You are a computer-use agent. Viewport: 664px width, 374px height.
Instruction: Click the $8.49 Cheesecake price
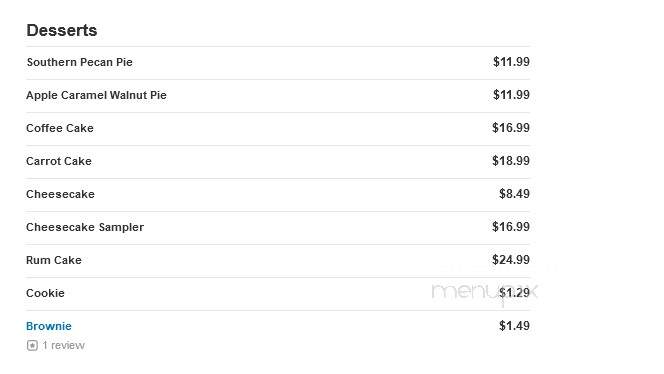point(514,194)
